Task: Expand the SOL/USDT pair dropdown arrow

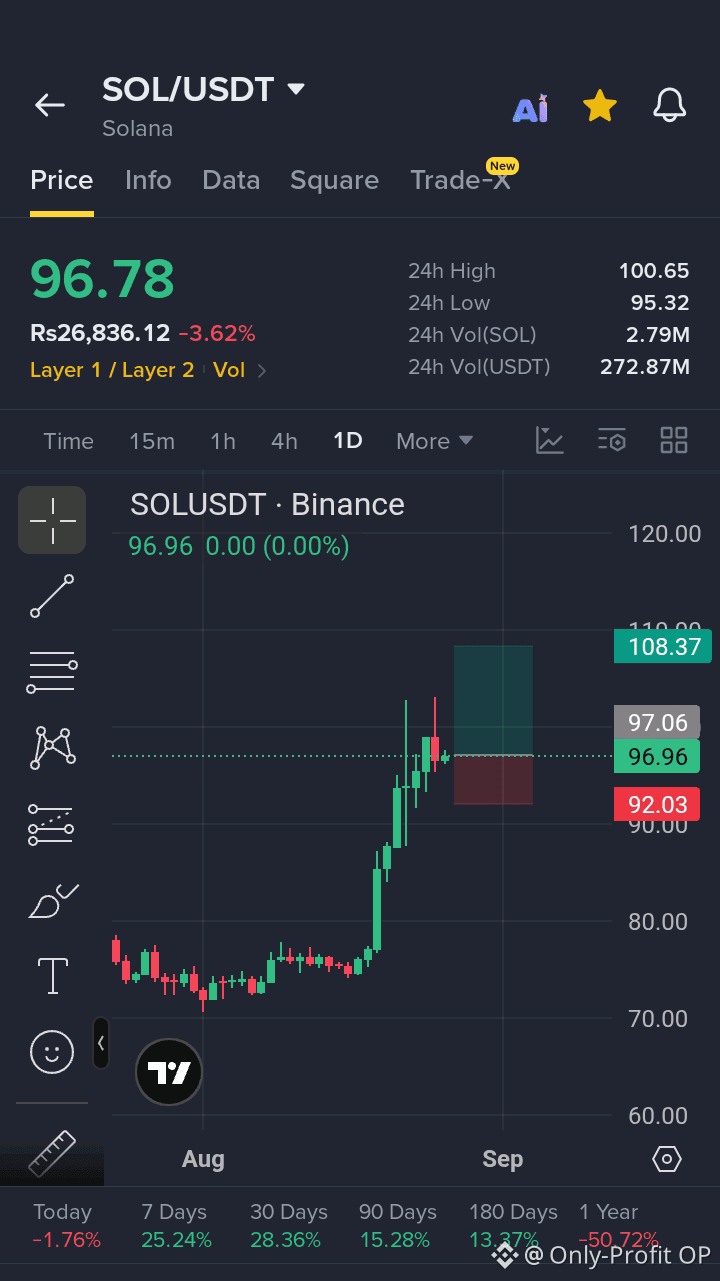Action: [296, 89]
